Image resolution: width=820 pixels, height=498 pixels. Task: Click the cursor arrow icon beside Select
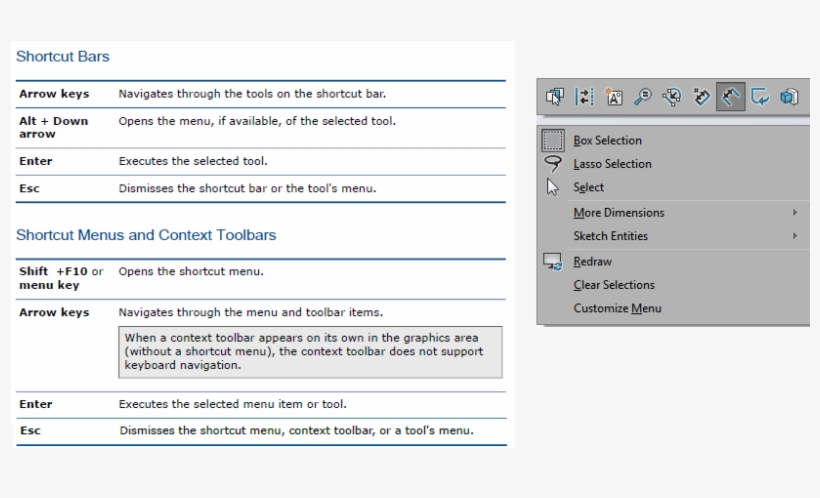click(x=553, y=187)
